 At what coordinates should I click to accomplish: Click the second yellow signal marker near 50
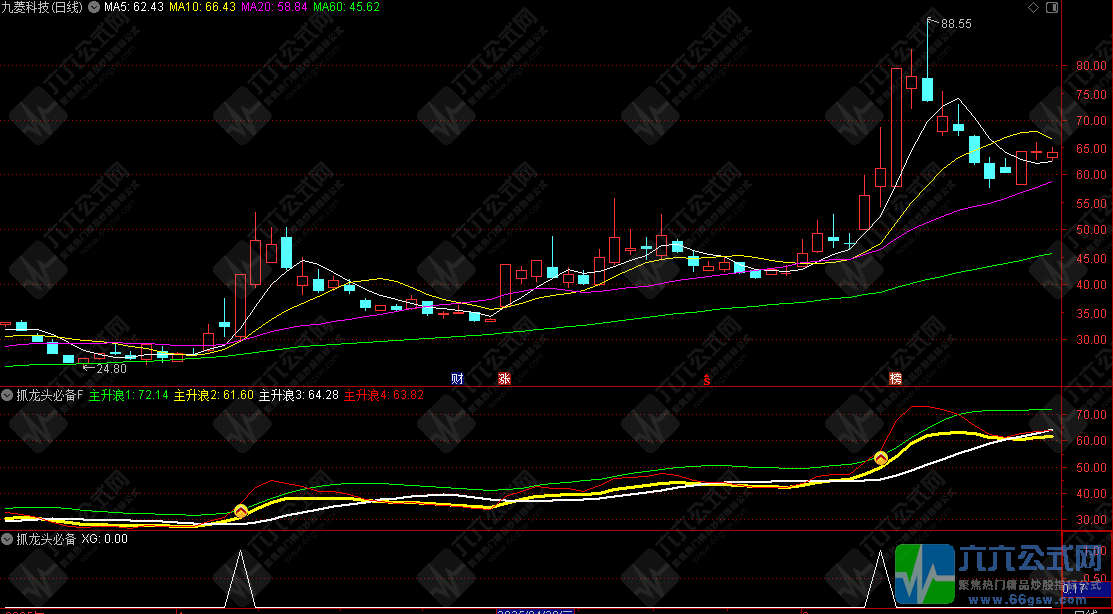click(x=881, y=458)
